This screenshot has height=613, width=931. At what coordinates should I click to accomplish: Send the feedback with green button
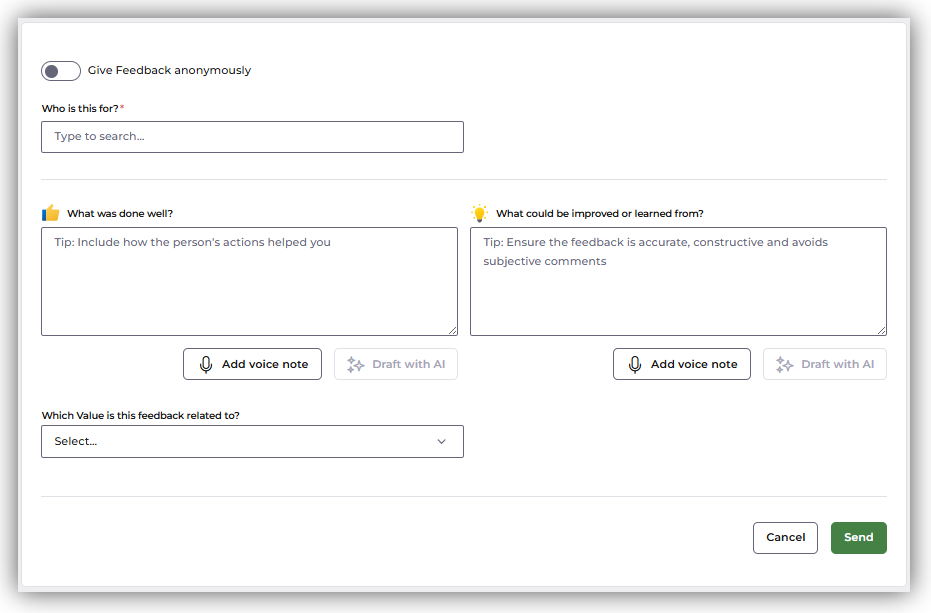coord(858,538)
